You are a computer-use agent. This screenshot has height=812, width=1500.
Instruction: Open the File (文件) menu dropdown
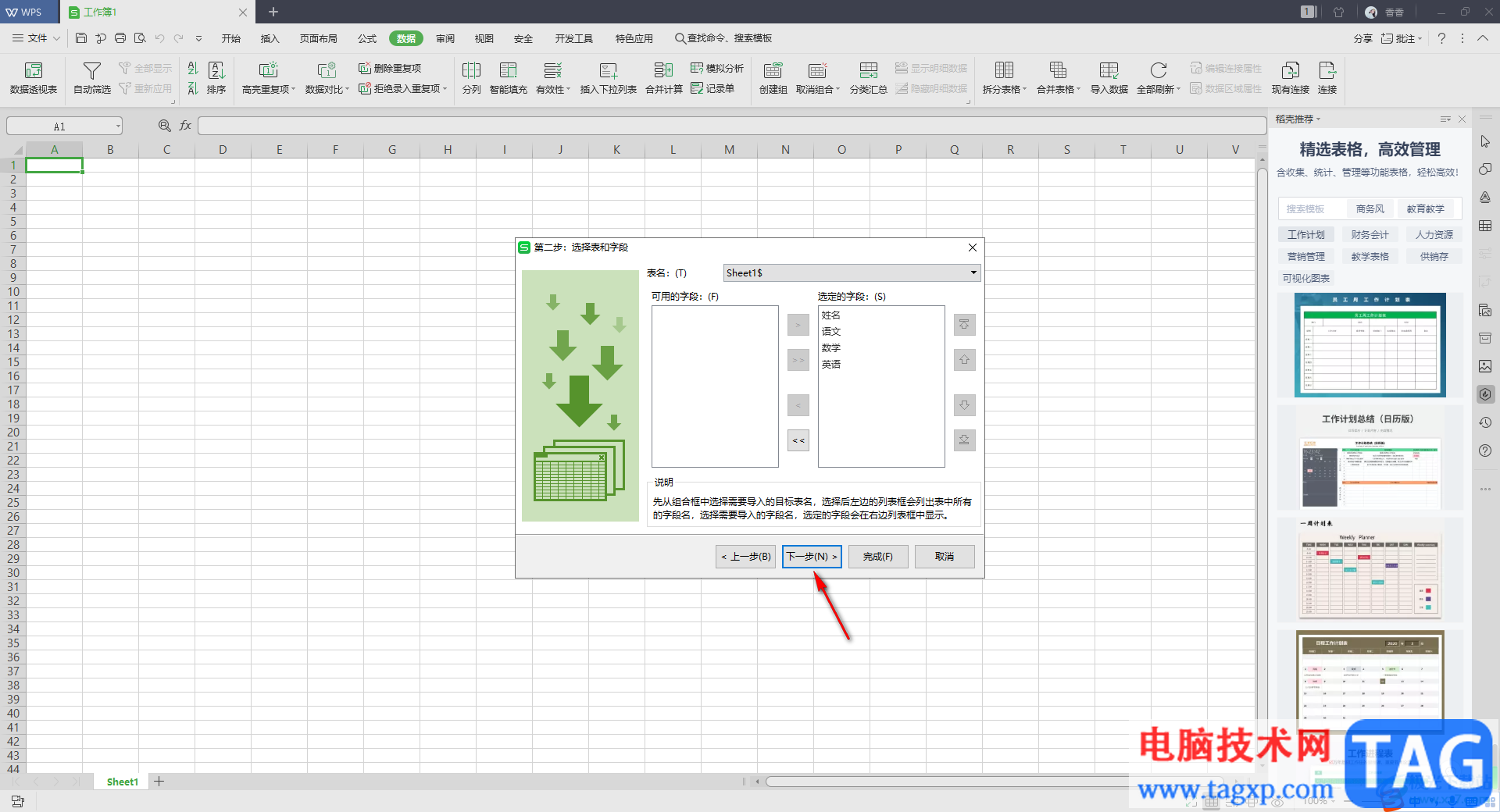tap(37, 38)
